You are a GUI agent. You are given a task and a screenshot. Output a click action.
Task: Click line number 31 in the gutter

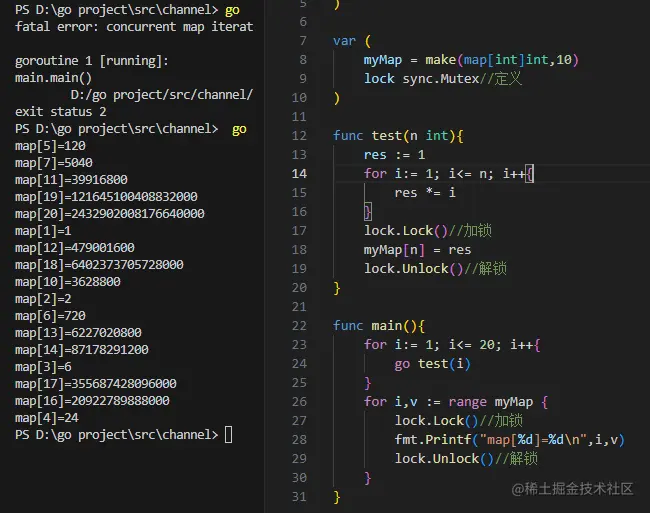299,496
